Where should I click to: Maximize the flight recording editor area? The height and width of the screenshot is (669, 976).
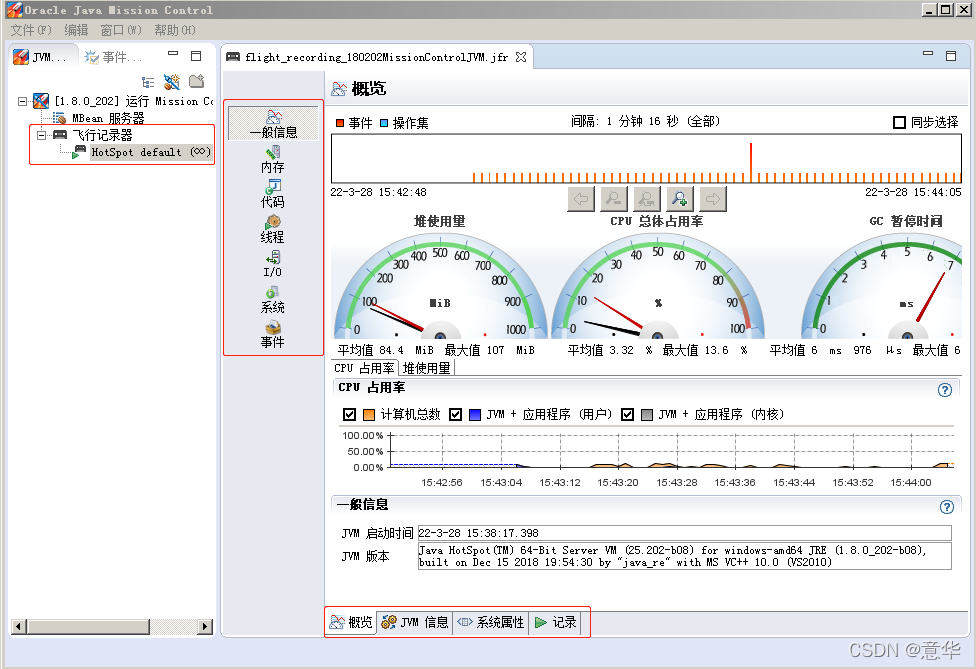[951, 55]
